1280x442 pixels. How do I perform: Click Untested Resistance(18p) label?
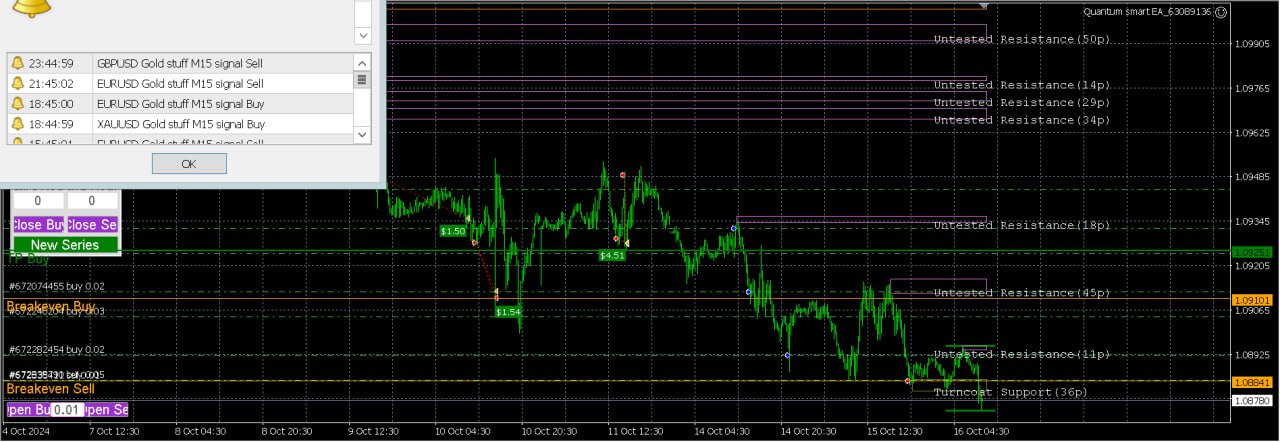pyautogui.click(x=1021, y=226)
